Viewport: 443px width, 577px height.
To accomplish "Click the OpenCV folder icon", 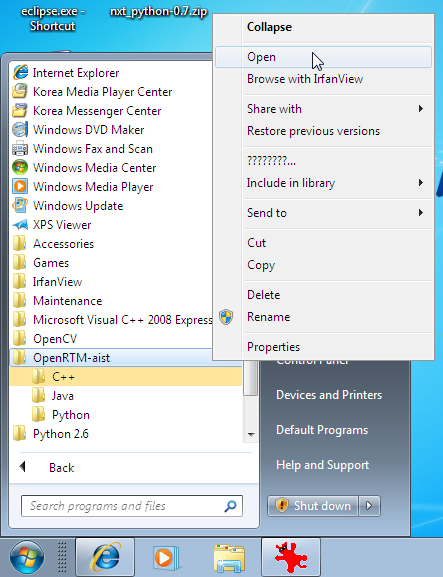I will click(20, 339).
